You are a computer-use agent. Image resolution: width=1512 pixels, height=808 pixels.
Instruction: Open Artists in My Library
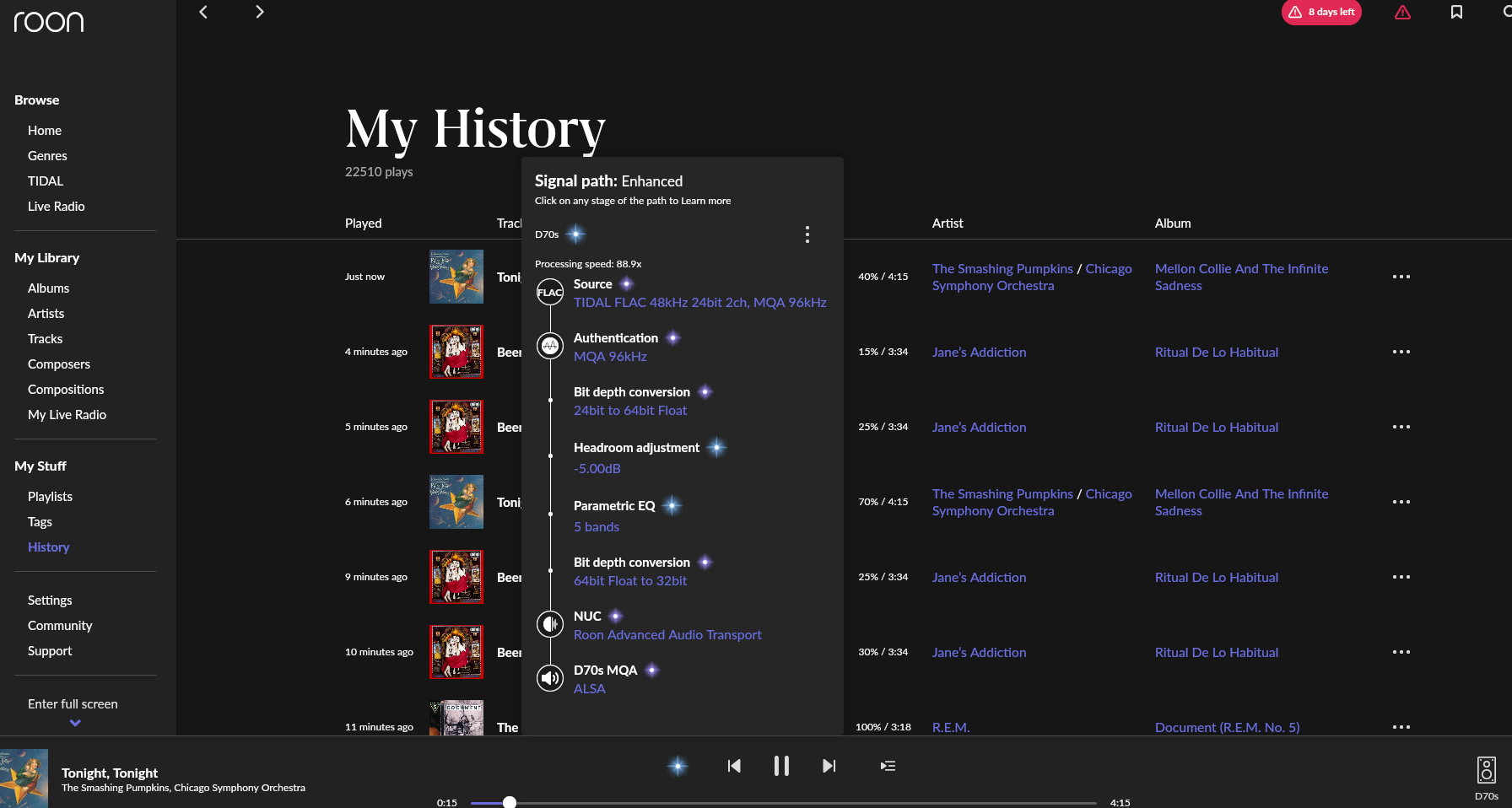click(x=46, y=314)
